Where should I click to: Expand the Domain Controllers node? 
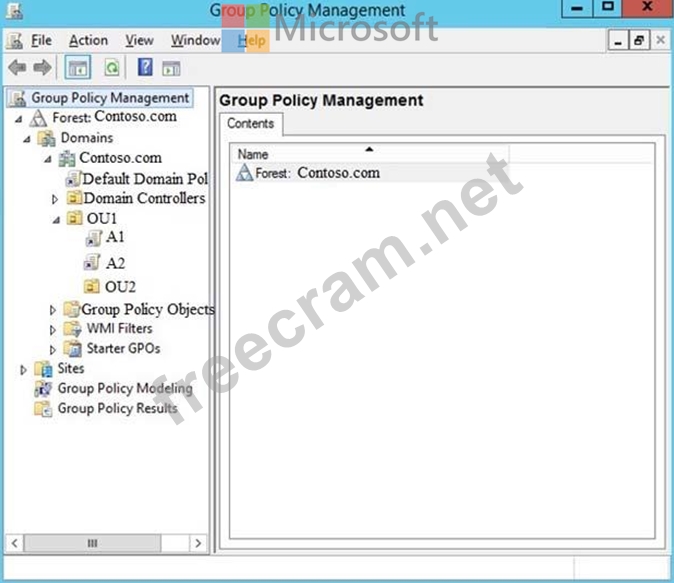click(55, 199)
